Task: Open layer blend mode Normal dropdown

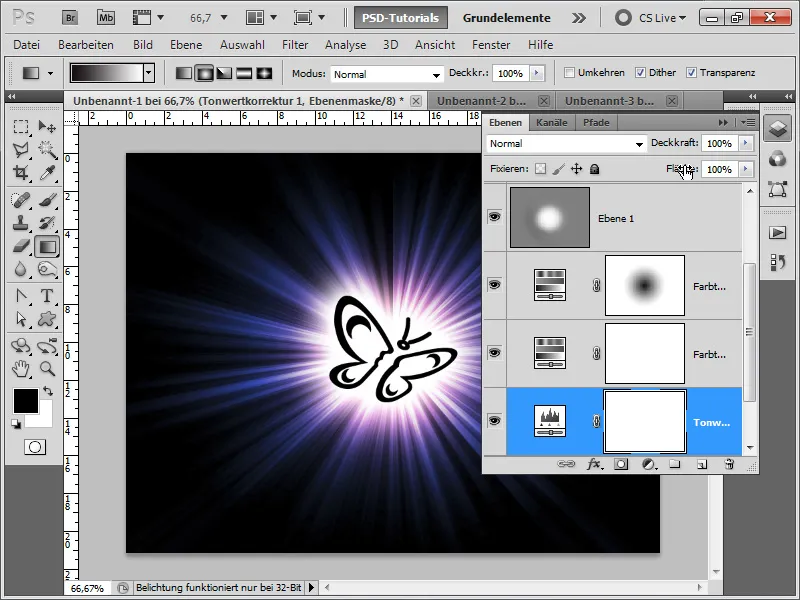Action: pos(566,144)
